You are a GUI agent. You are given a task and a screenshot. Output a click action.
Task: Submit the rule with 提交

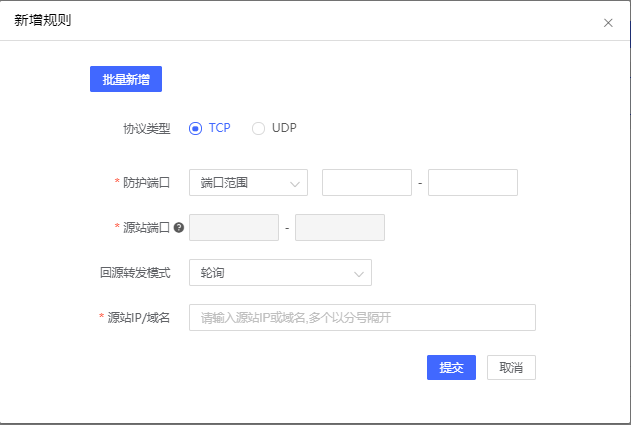click(x=451, y=367)
